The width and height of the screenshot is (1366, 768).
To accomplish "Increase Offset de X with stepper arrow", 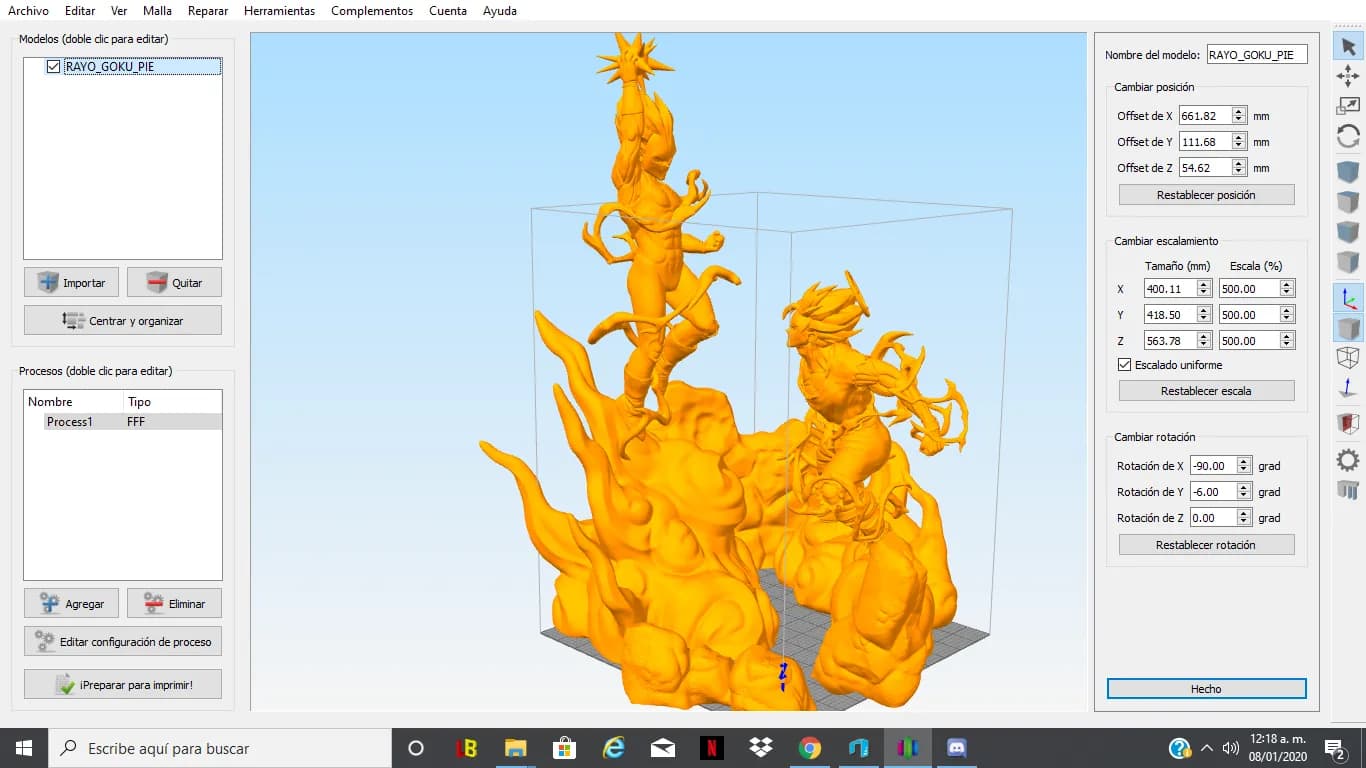I will 1239,112.
